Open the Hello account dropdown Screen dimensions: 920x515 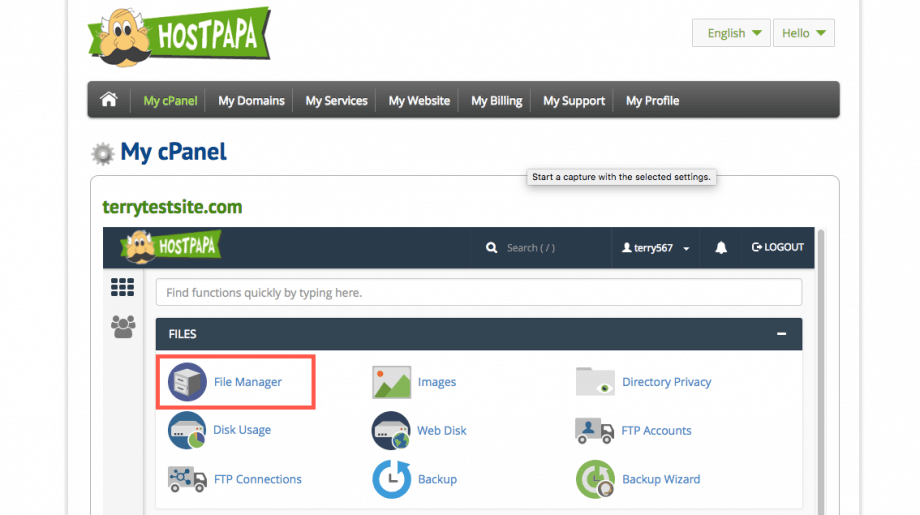pos(804,33)
